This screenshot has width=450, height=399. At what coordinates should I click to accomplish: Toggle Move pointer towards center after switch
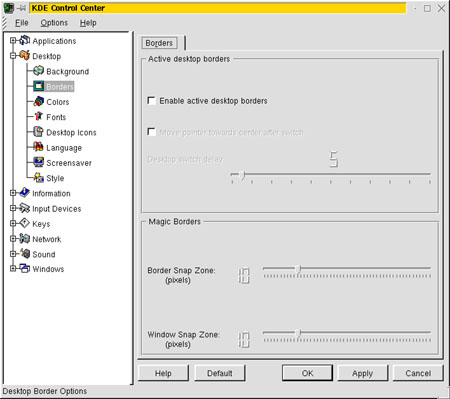pyautogui.click(x=151, y=132)
